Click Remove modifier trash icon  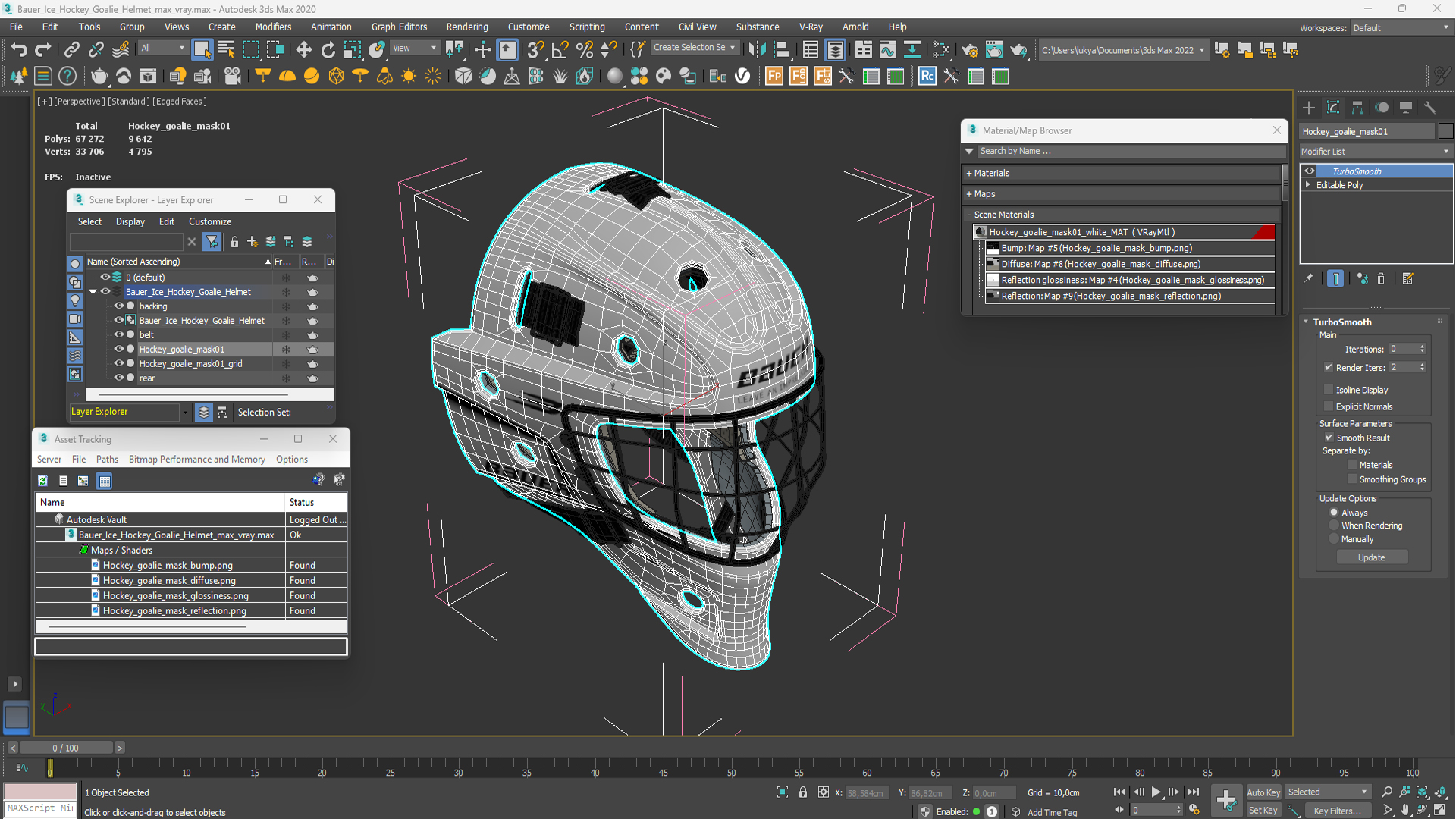(x=1382, y=279)
